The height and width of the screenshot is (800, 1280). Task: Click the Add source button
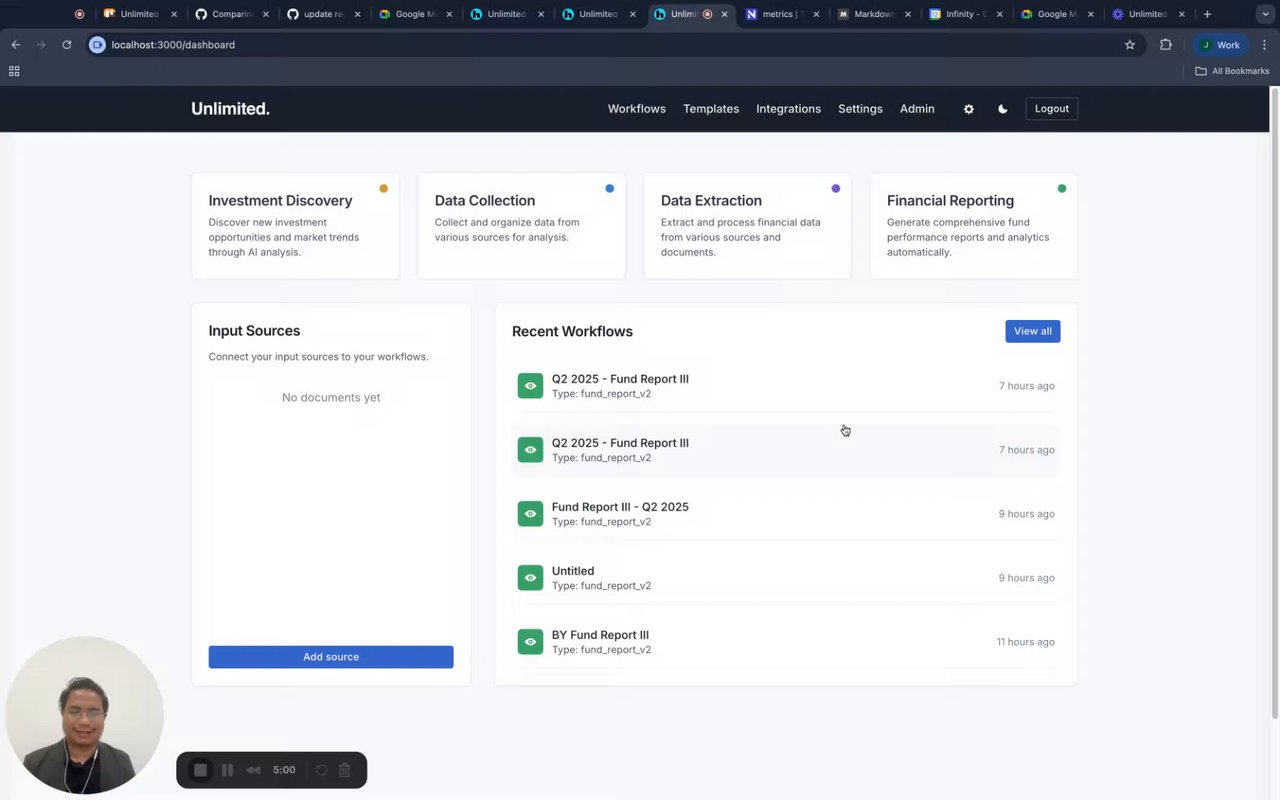(331, 657)
